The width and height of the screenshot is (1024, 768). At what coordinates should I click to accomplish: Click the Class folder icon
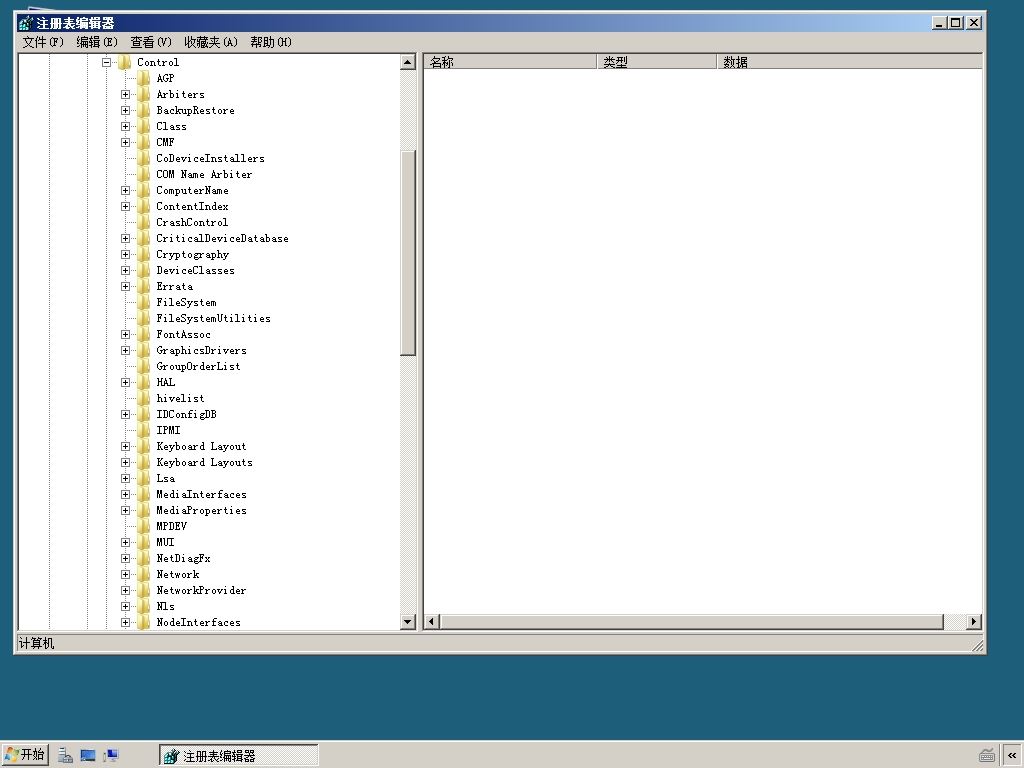tap(144, 126)
